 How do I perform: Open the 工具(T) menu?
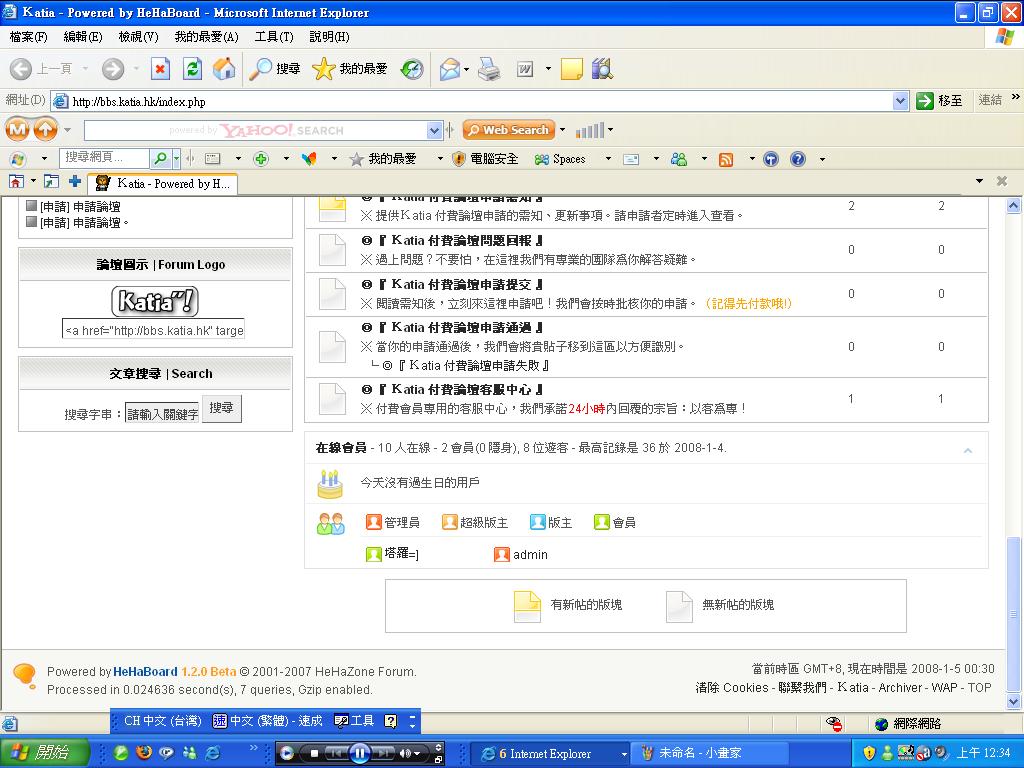[x=274, y=37]
